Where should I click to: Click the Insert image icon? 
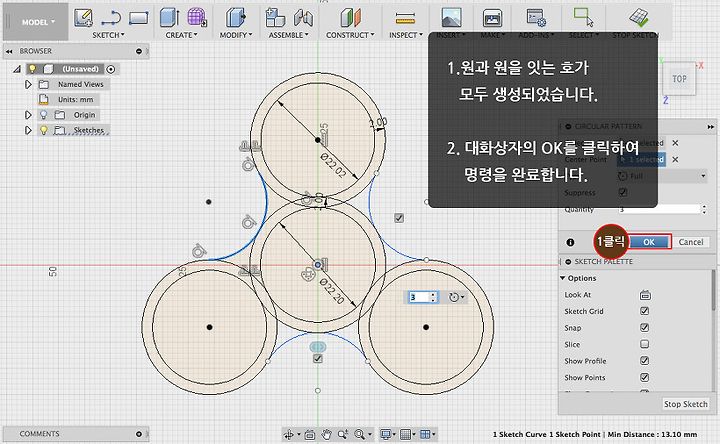451,18
